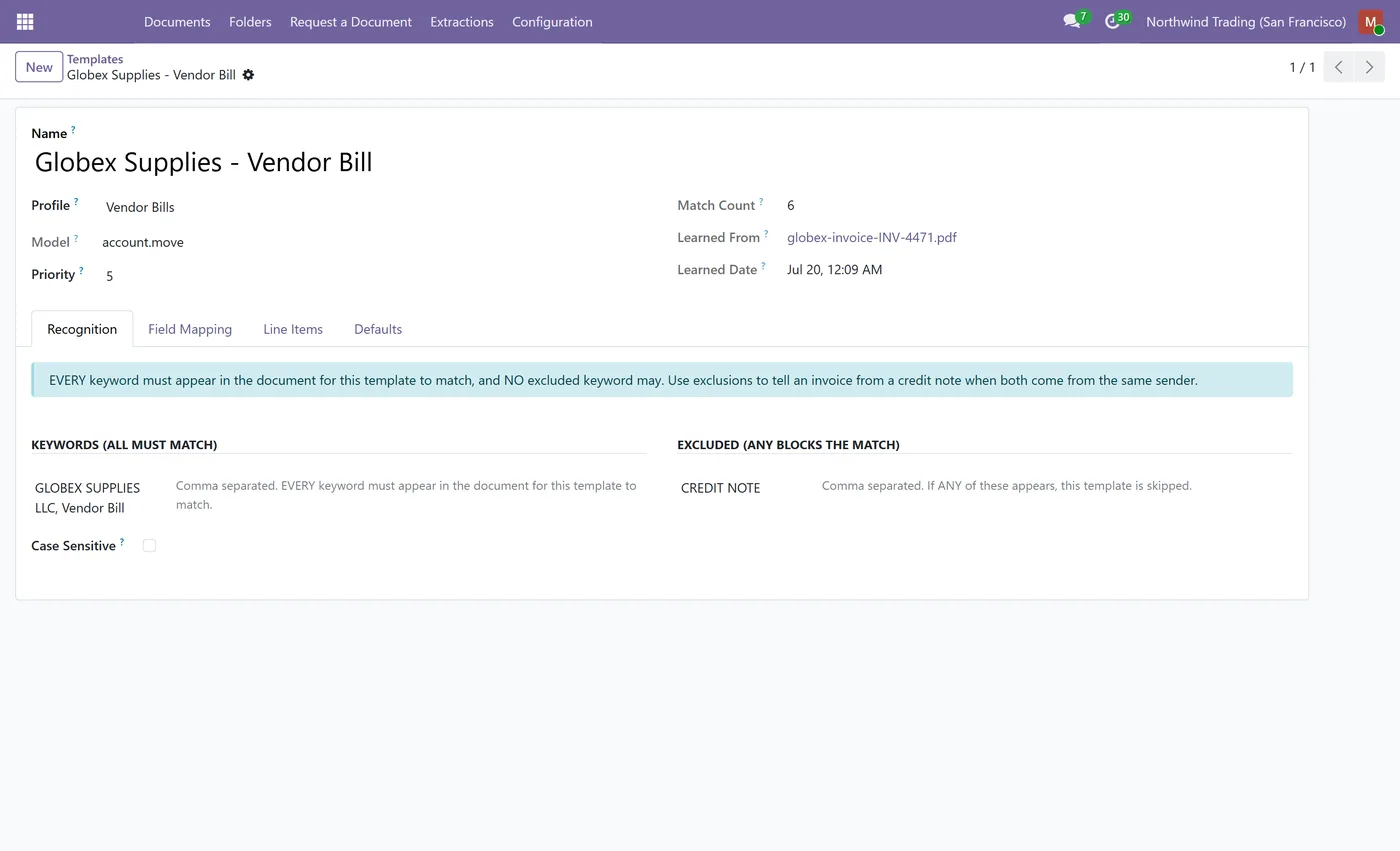Toggle the Case Sensitive checkbox
The width and height of the screenshot is (1400, 851).
click(x=149, y=546)
